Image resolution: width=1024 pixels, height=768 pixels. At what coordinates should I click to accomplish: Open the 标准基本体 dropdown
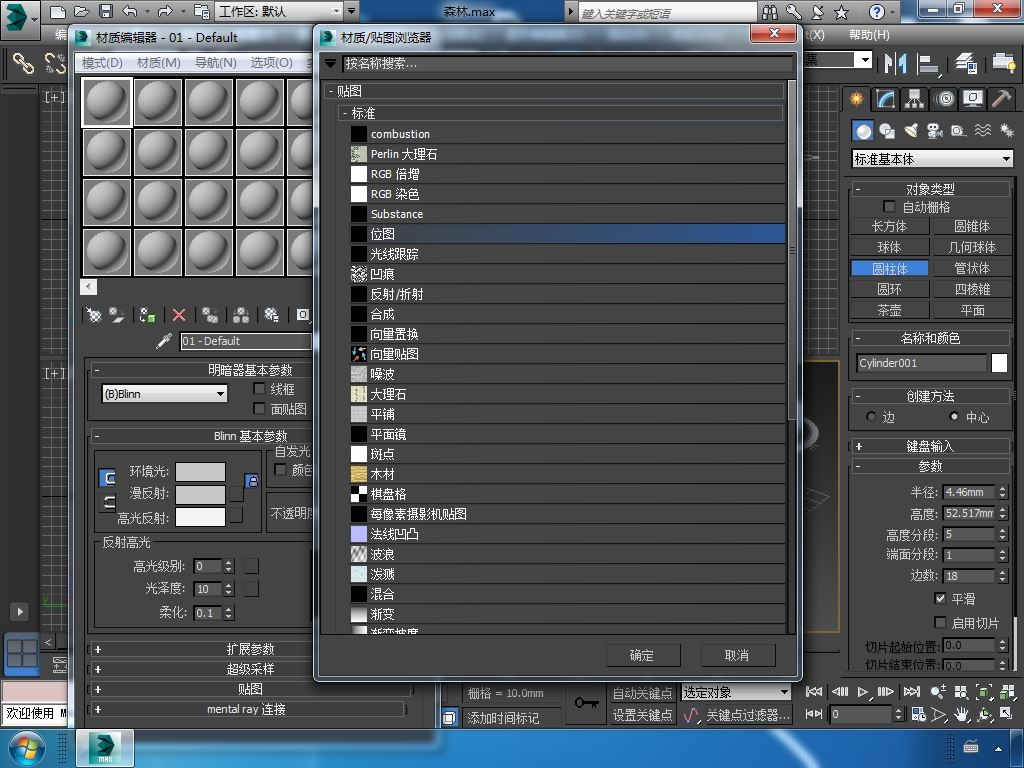(x=932, y=159)
